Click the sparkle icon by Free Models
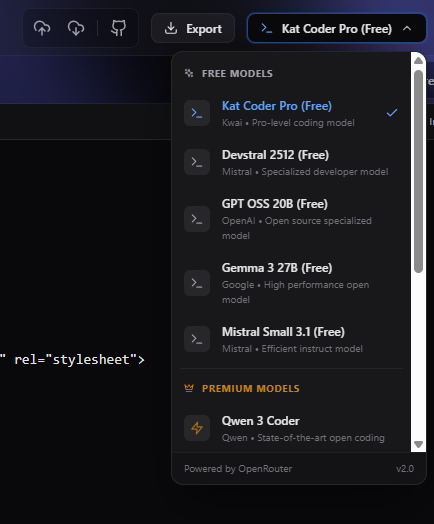Screen dimensions: 434x524 tap(189, 73)
